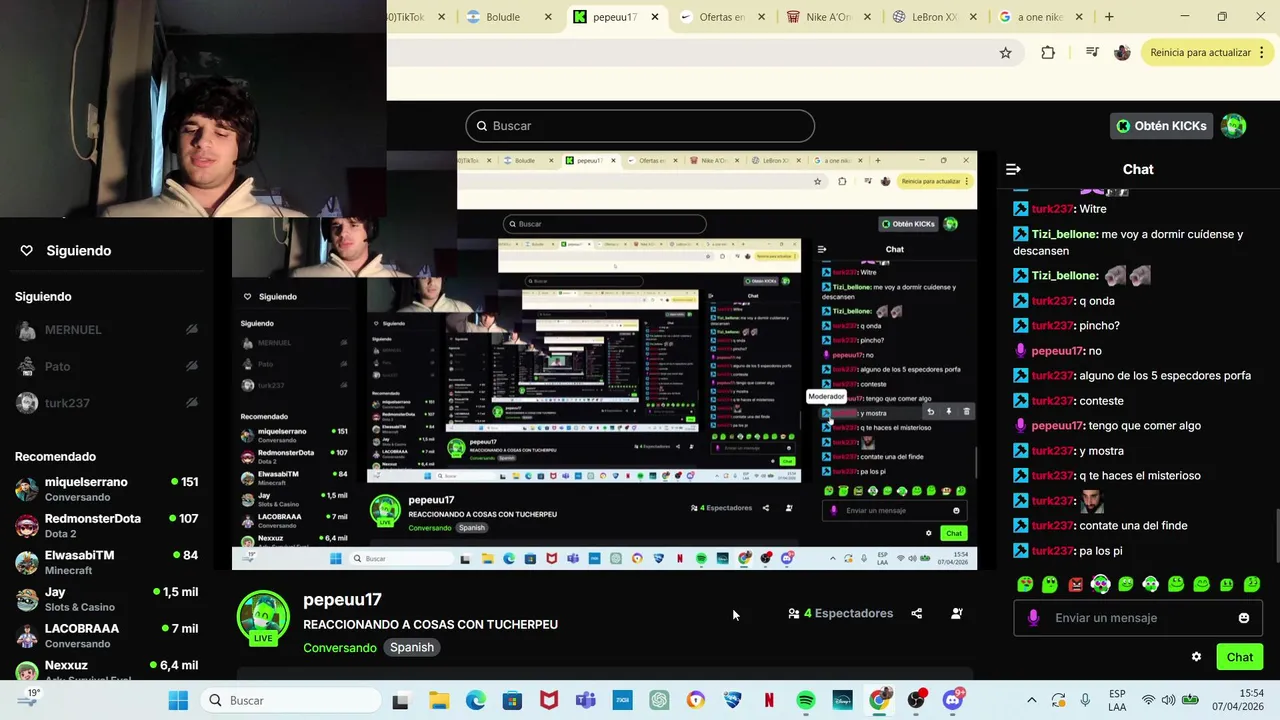Open File Explorer from taskbar
The height and width of the screenshot is (720, 1280).
click(x=439, y=701)
